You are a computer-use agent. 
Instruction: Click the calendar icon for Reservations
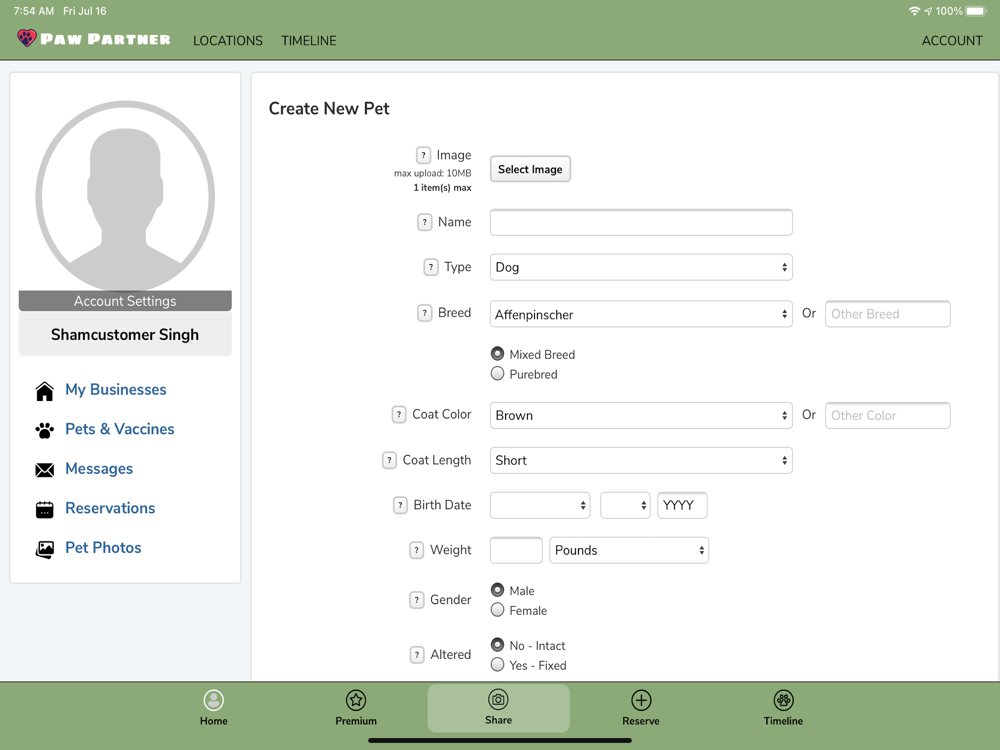click(45, 510)
